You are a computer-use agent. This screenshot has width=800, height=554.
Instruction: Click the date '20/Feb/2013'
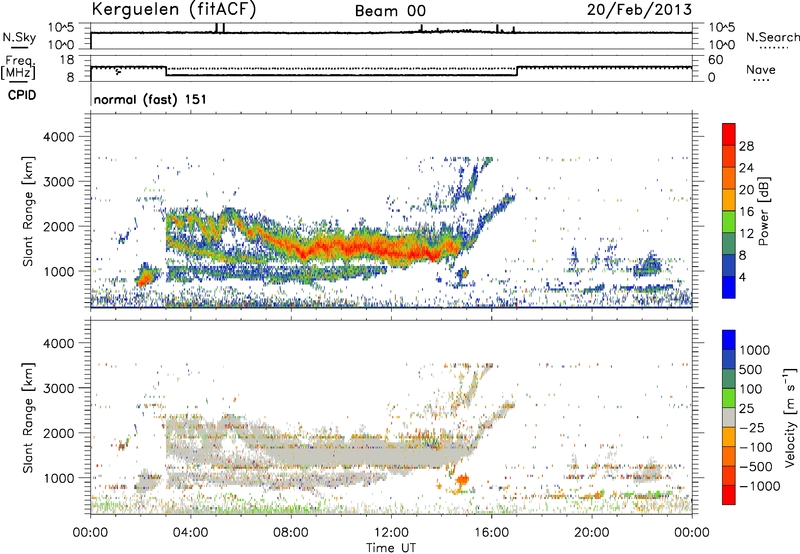[x=639, y=9]
